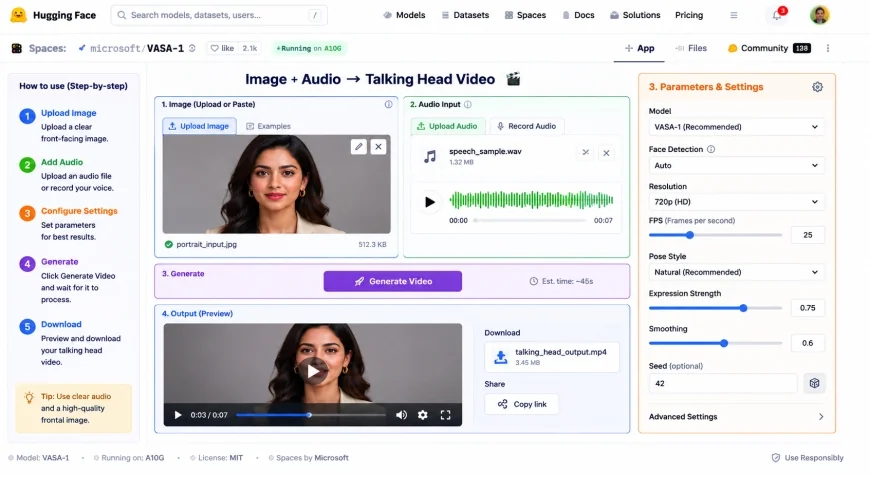
Task: Click 'portrait_input.jpg' file name
Action: [x=206, y=245]
